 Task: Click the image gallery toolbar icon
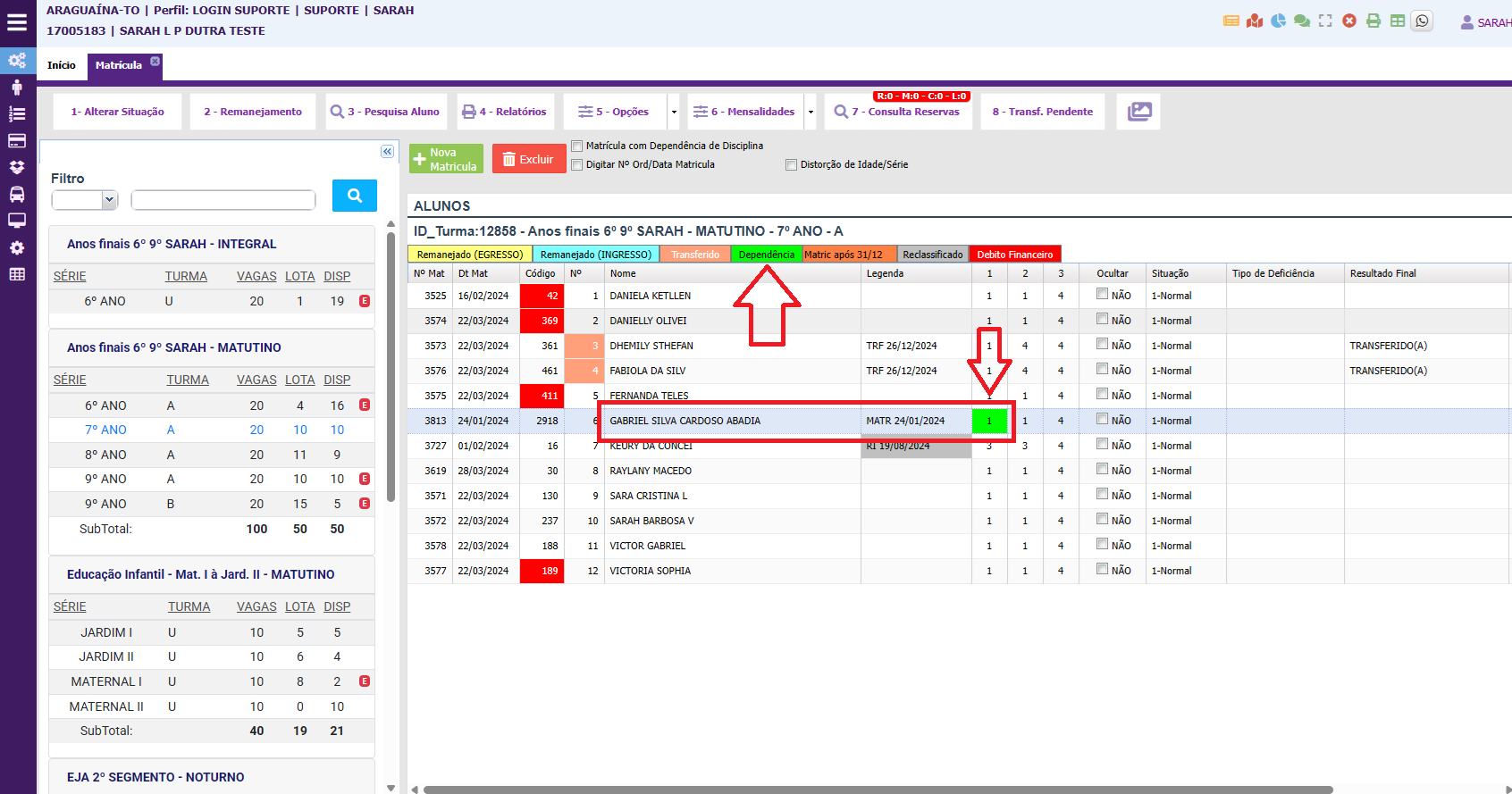[x=1139, y=112]
